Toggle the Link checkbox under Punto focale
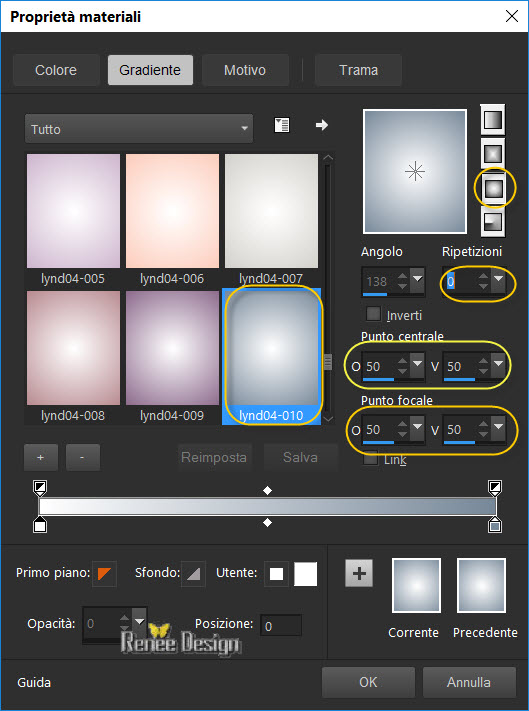The image size is (529, 711). point(371,458)
